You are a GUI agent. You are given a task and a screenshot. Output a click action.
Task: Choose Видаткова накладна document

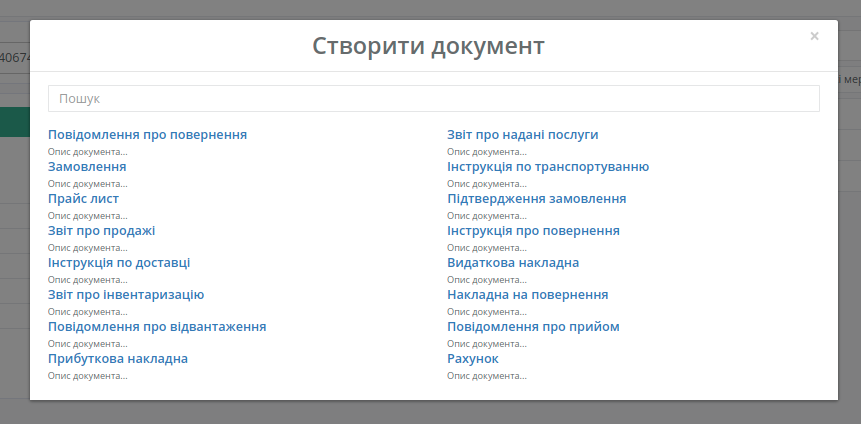(x=513, y=263)
